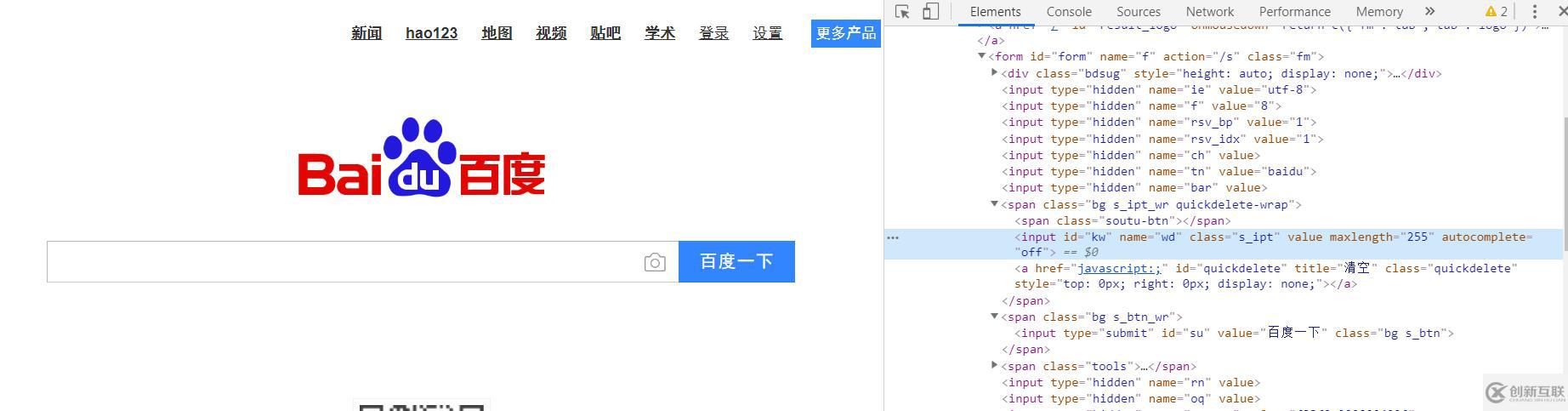
Task: Click the Baidu logo
Action: [x=421, y=157]
